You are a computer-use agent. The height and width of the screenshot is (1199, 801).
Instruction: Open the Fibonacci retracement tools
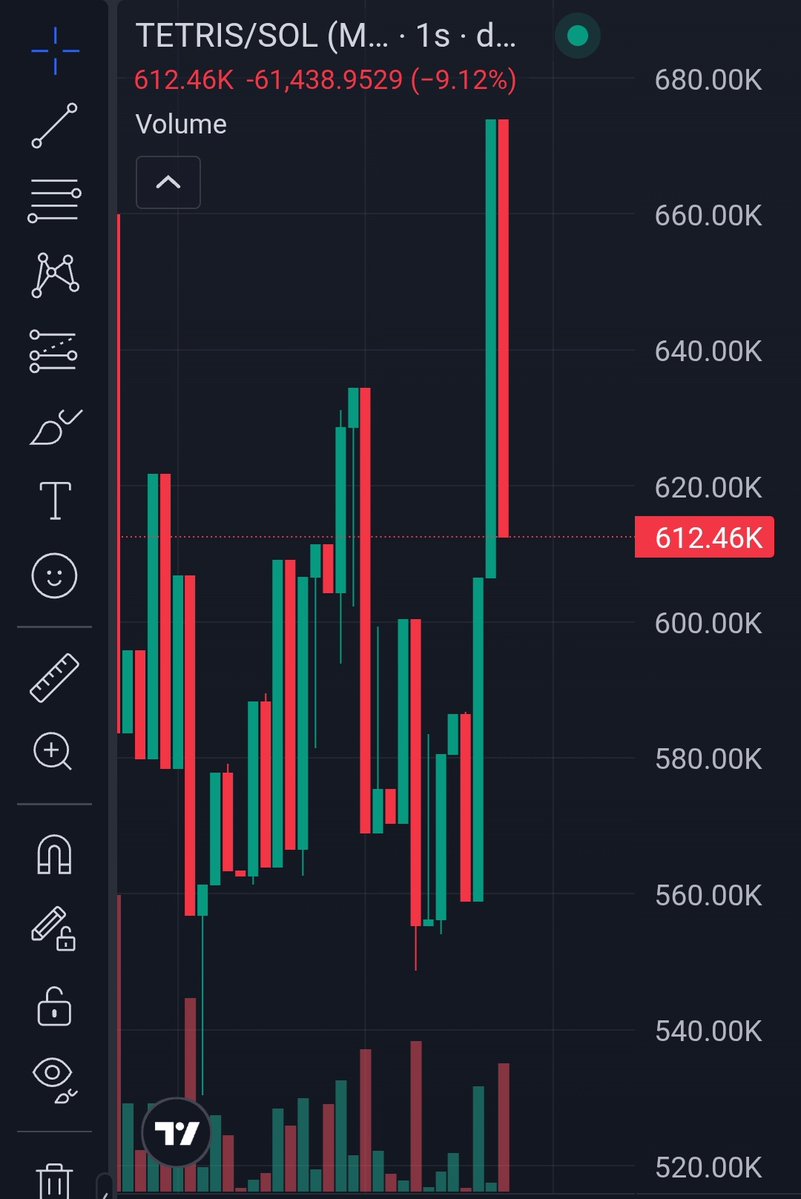click(x=54, y=201)
